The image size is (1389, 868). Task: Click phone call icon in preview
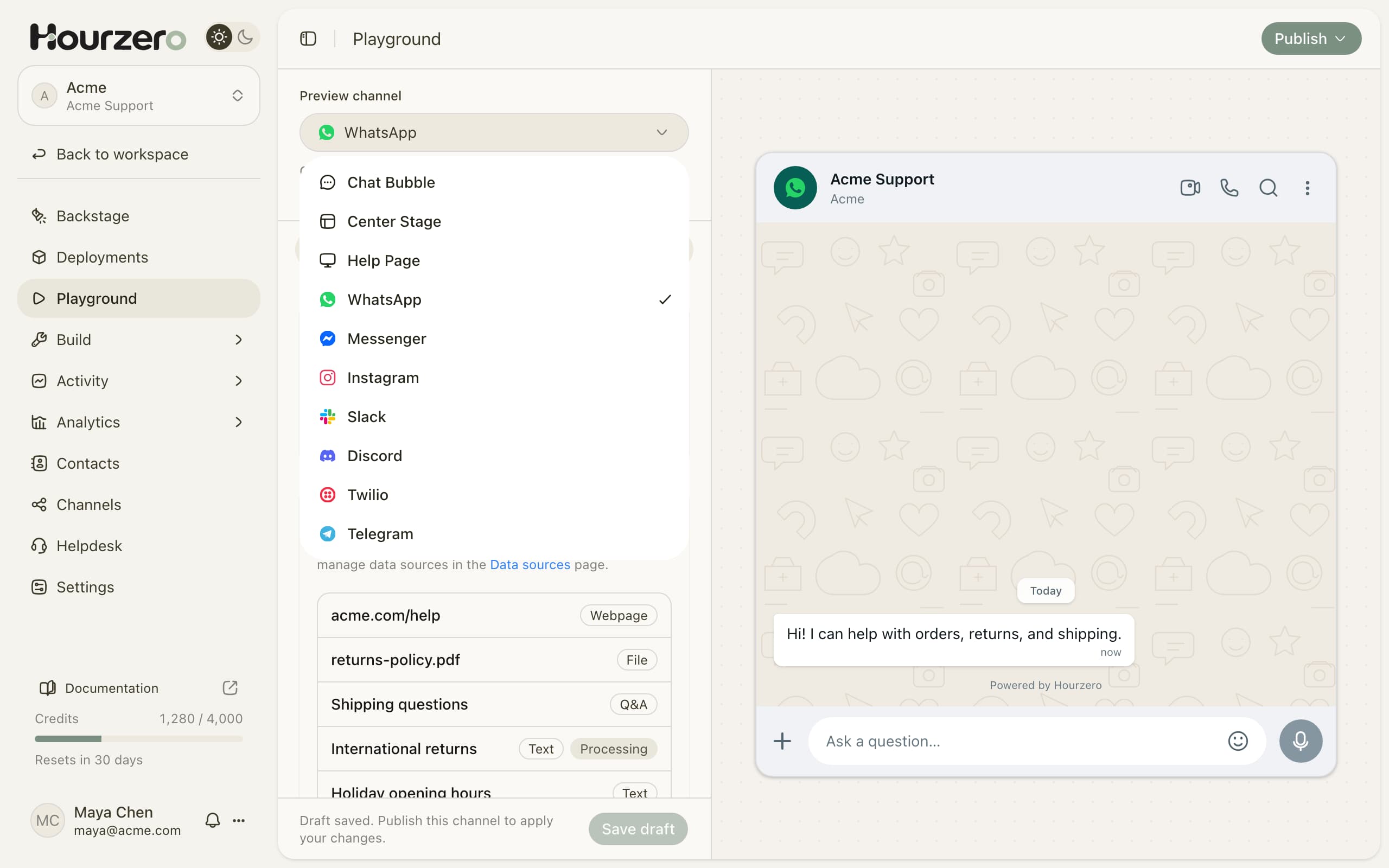pos(1229,188)
